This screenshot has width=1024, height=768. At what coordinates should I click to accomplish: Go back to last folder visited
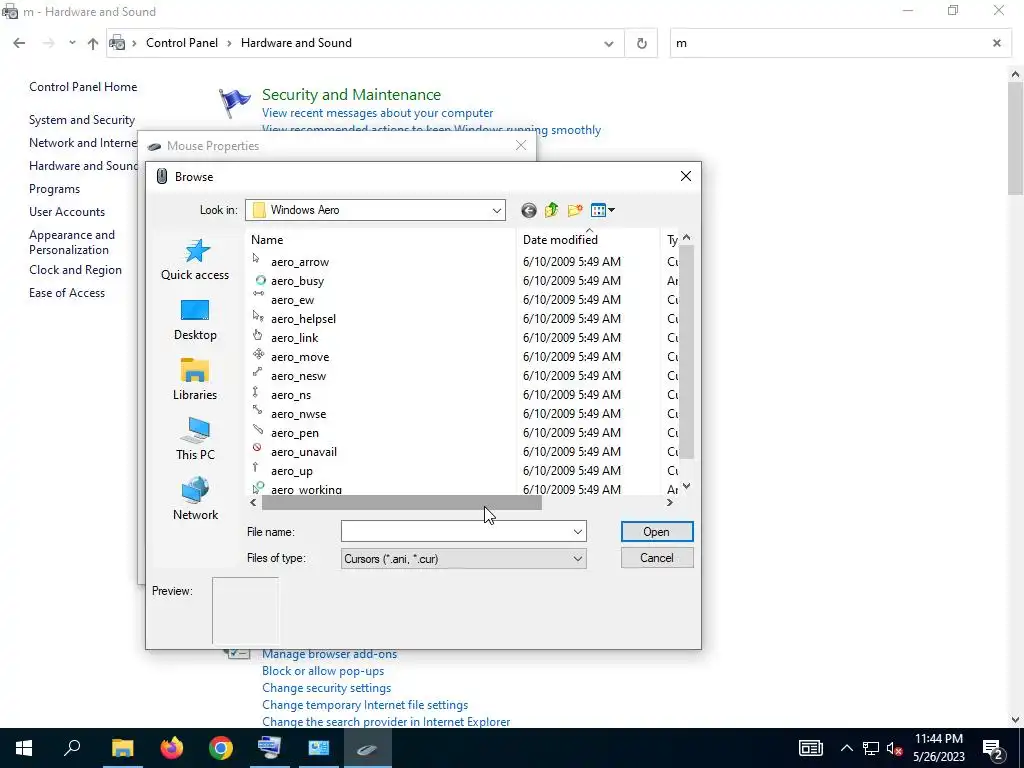pyautogui.click(x=529, y=210)
